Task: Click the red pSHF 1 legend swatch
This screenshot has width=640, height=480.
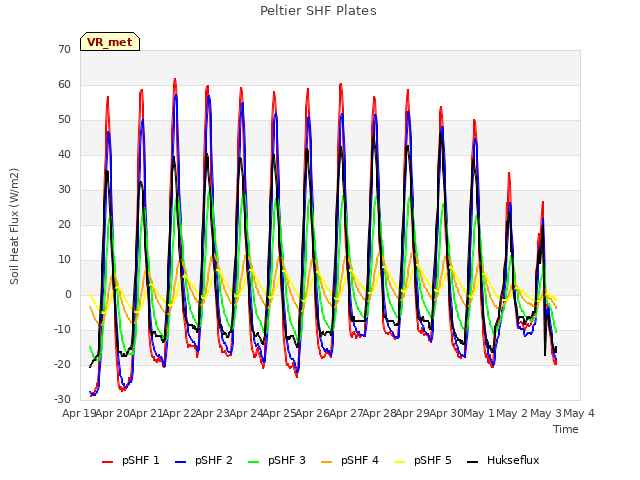Action: pyautogui.click(x=107, y=462)
